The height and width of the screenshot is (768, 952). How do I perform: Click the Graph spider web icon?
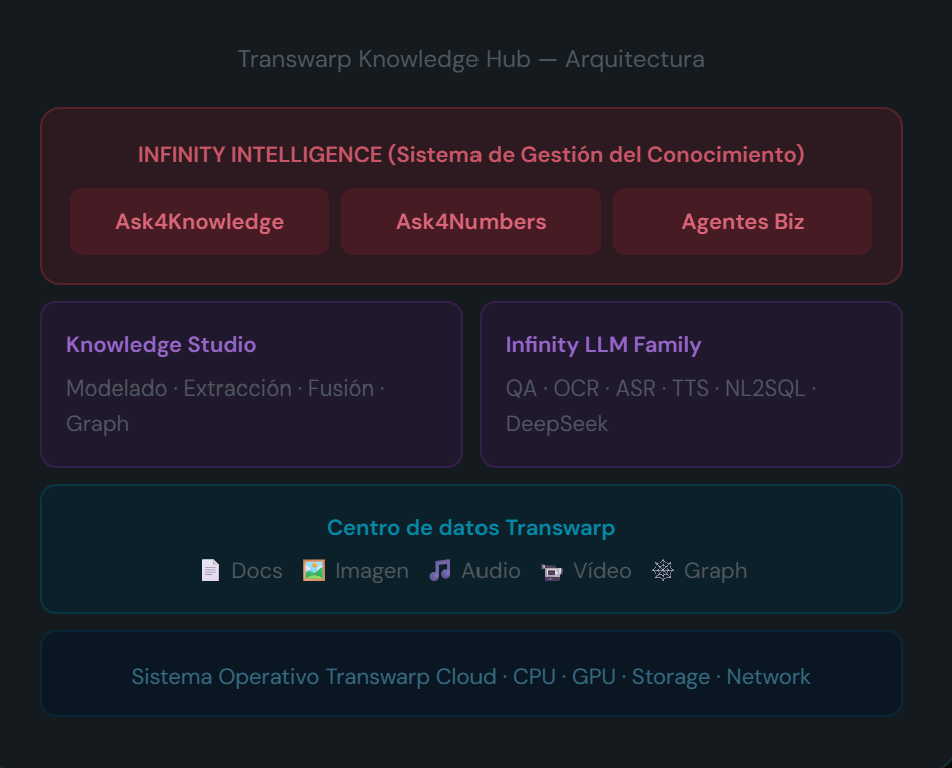(663, 571)
